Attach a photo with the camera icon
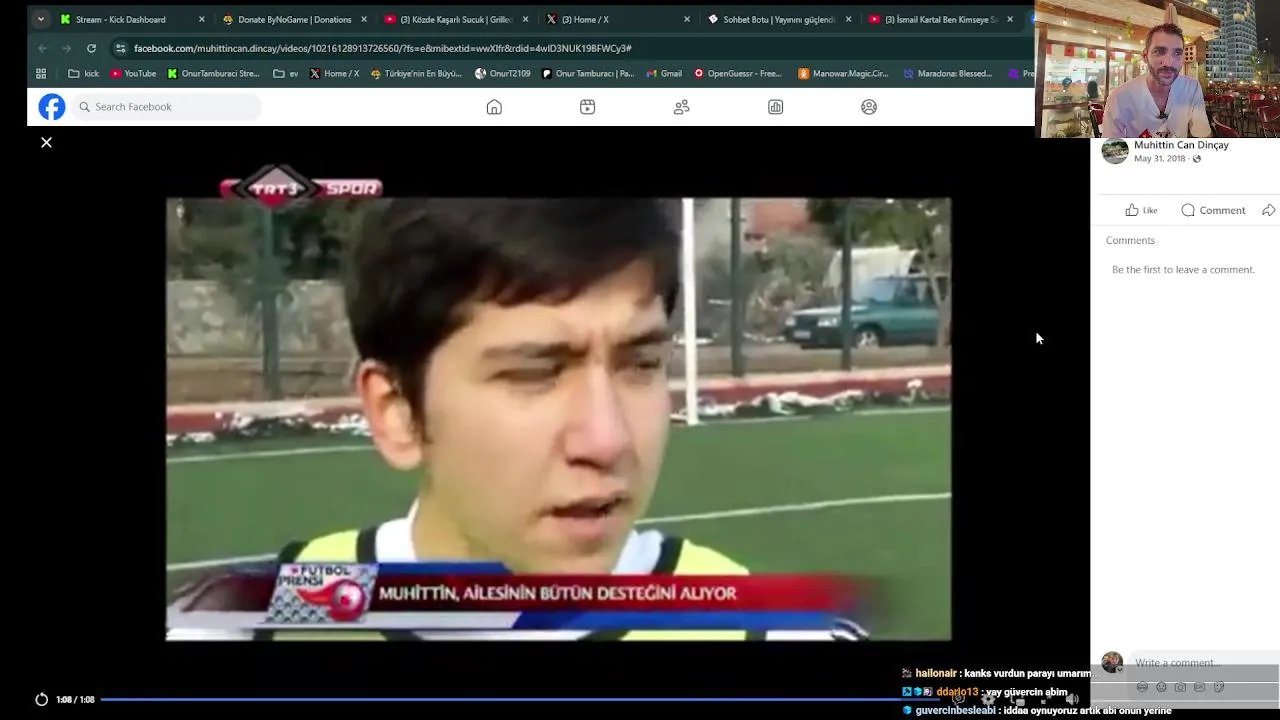 (1180, 687)
